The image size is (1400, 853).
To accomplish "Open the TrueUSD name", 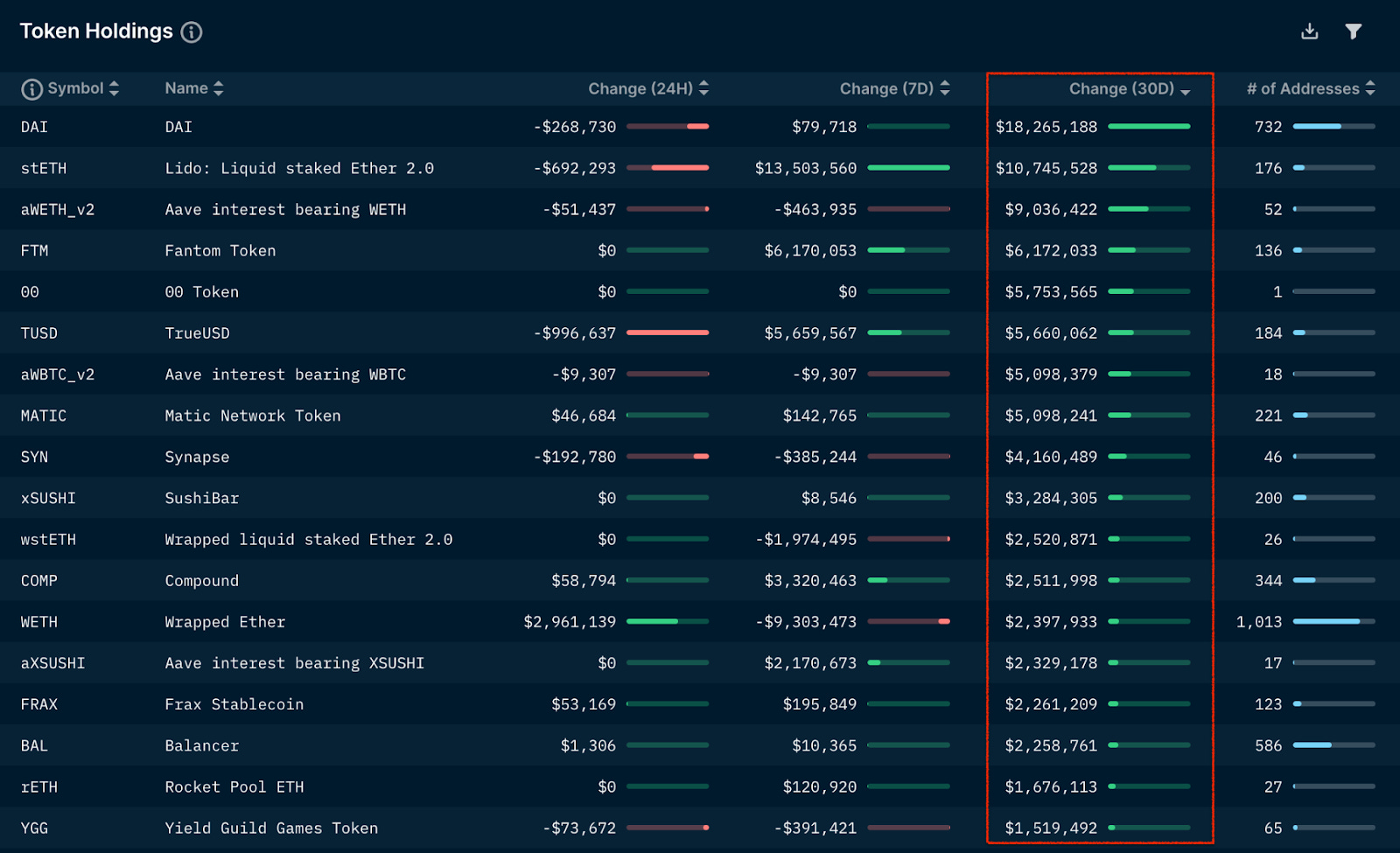I will (198, 332).
